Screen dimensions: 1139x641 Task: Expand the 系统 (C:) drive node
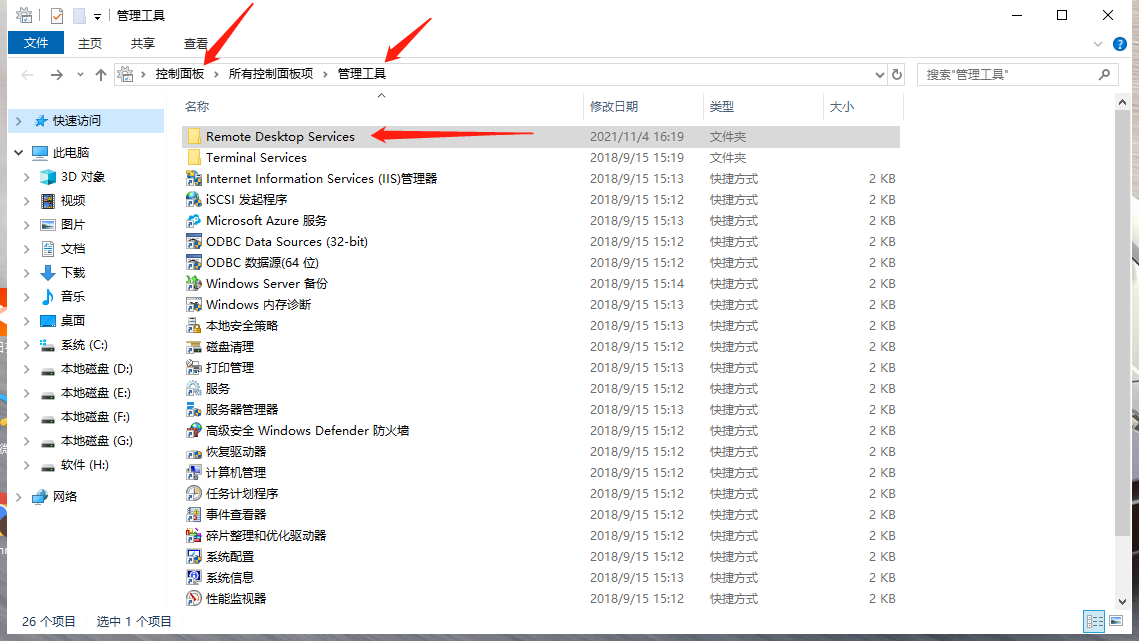(27, 345)
